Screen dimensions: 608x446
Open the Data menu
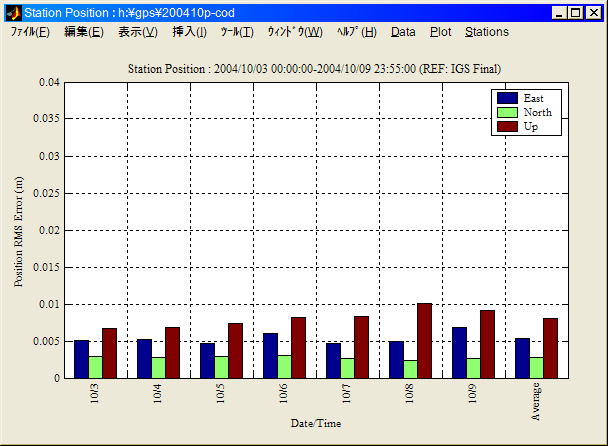pyautogui.click(x=403, y=32)
